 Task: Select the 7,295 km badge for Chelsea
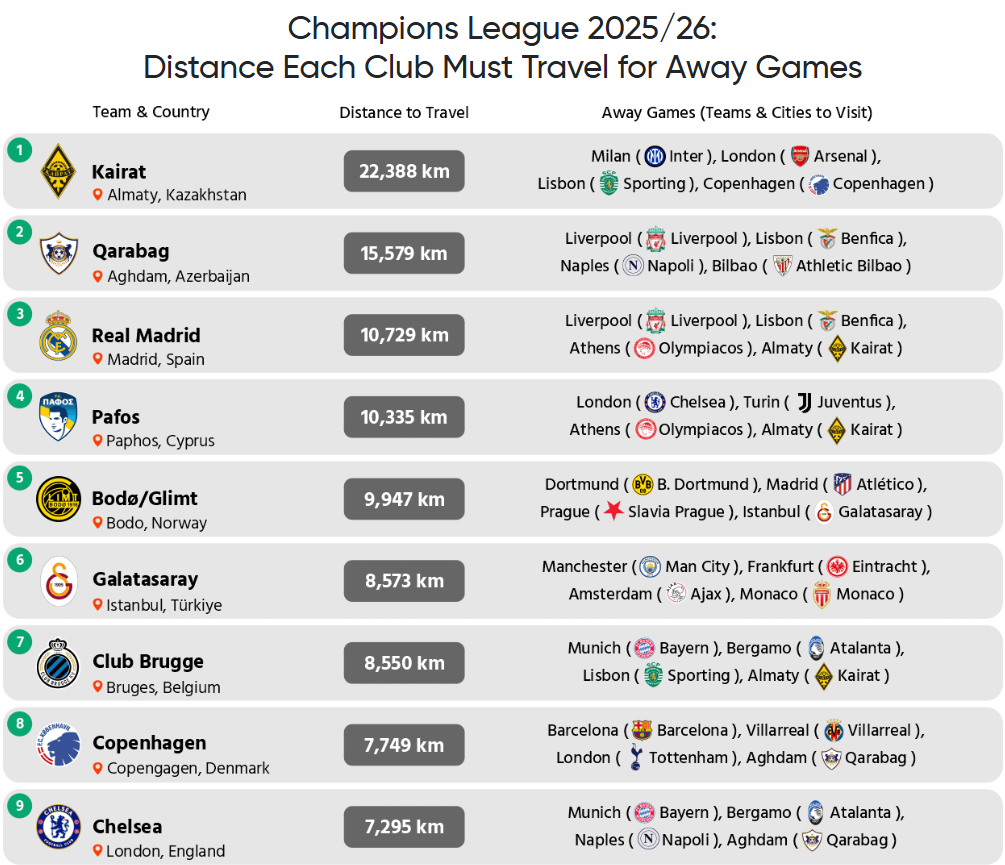[404, 827]
